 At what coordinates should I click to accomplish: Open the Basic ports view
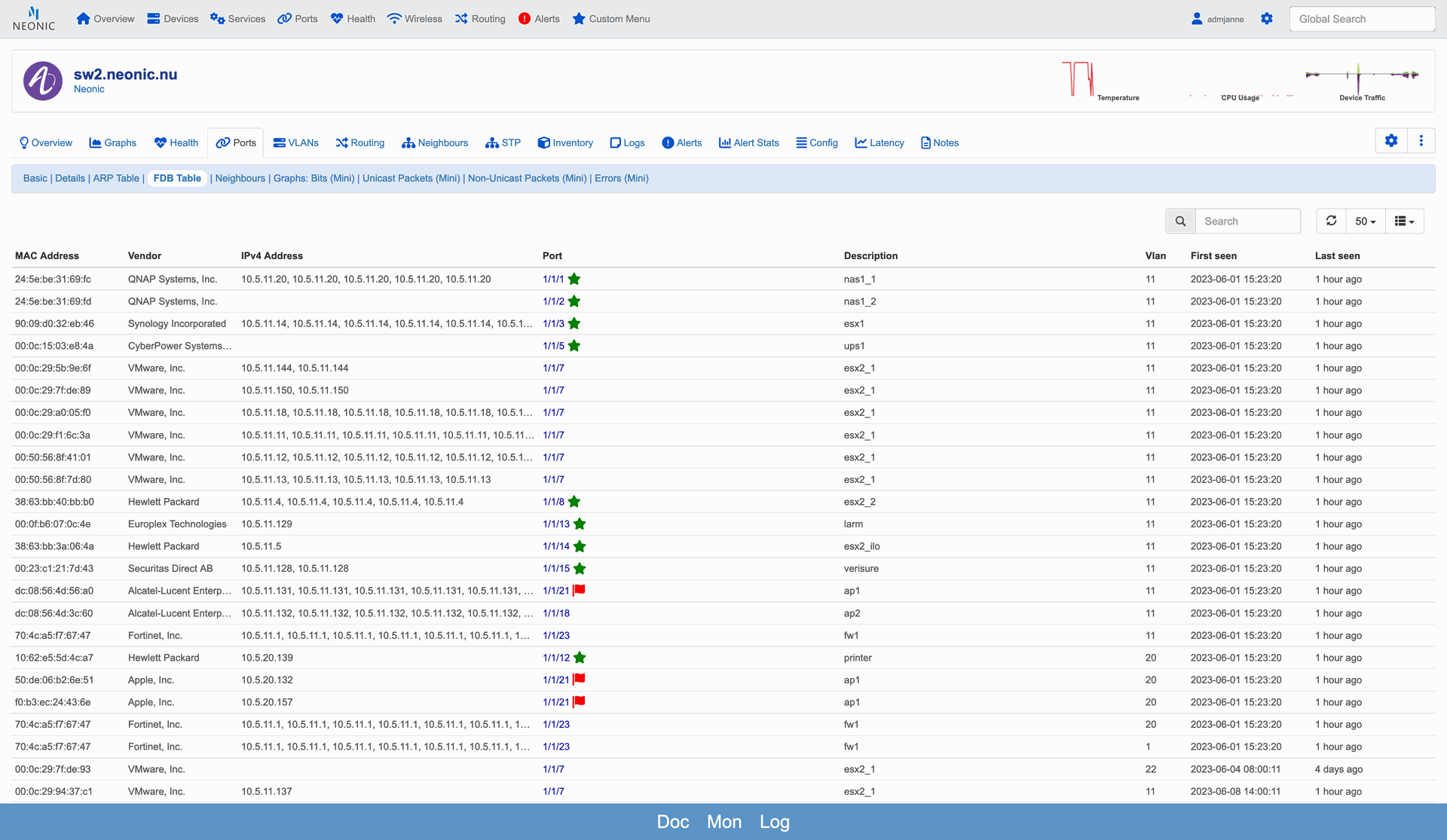pos(35,179)
